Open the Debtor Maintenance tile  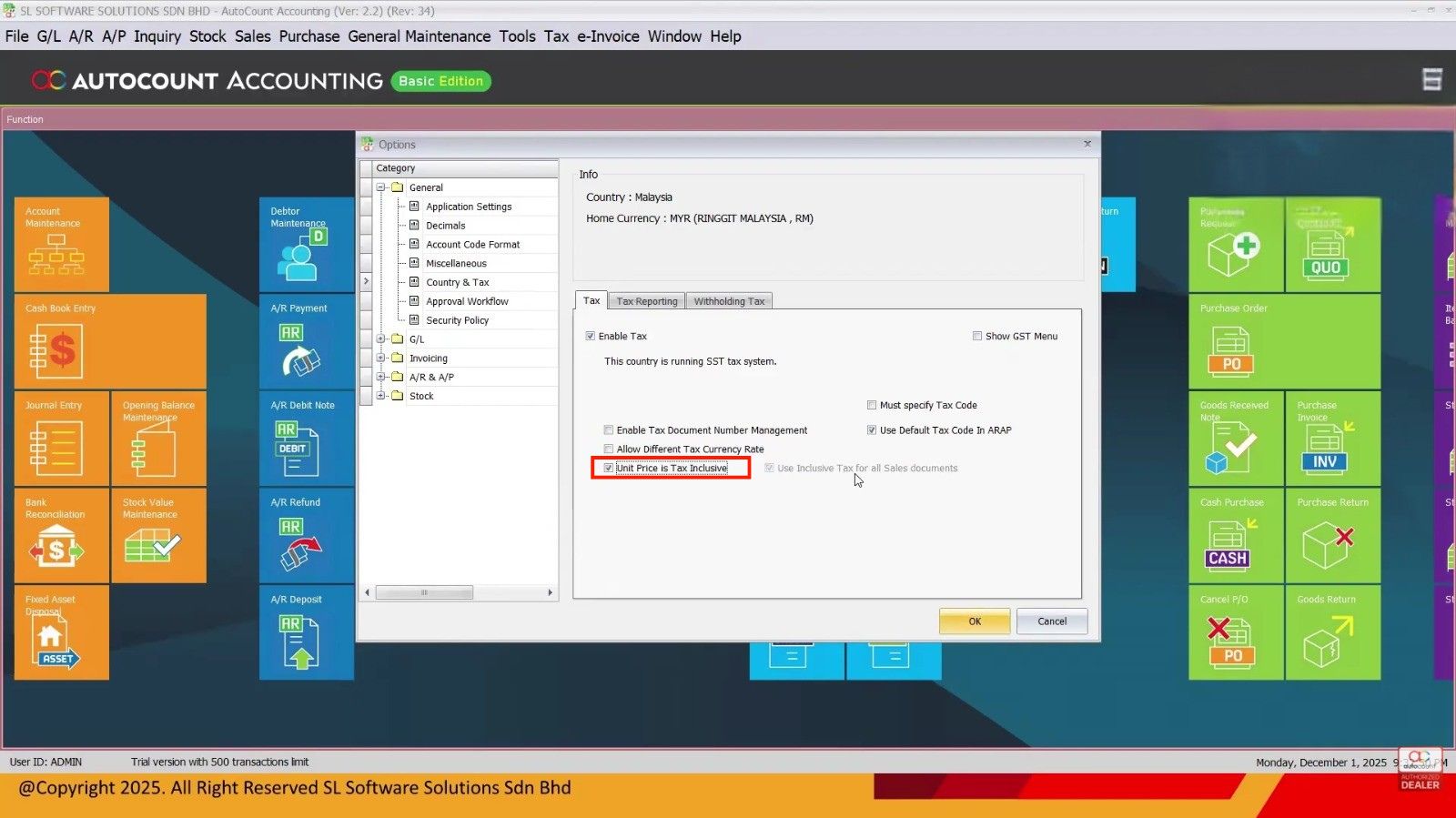pyautogui.click(x=307, y=245)
